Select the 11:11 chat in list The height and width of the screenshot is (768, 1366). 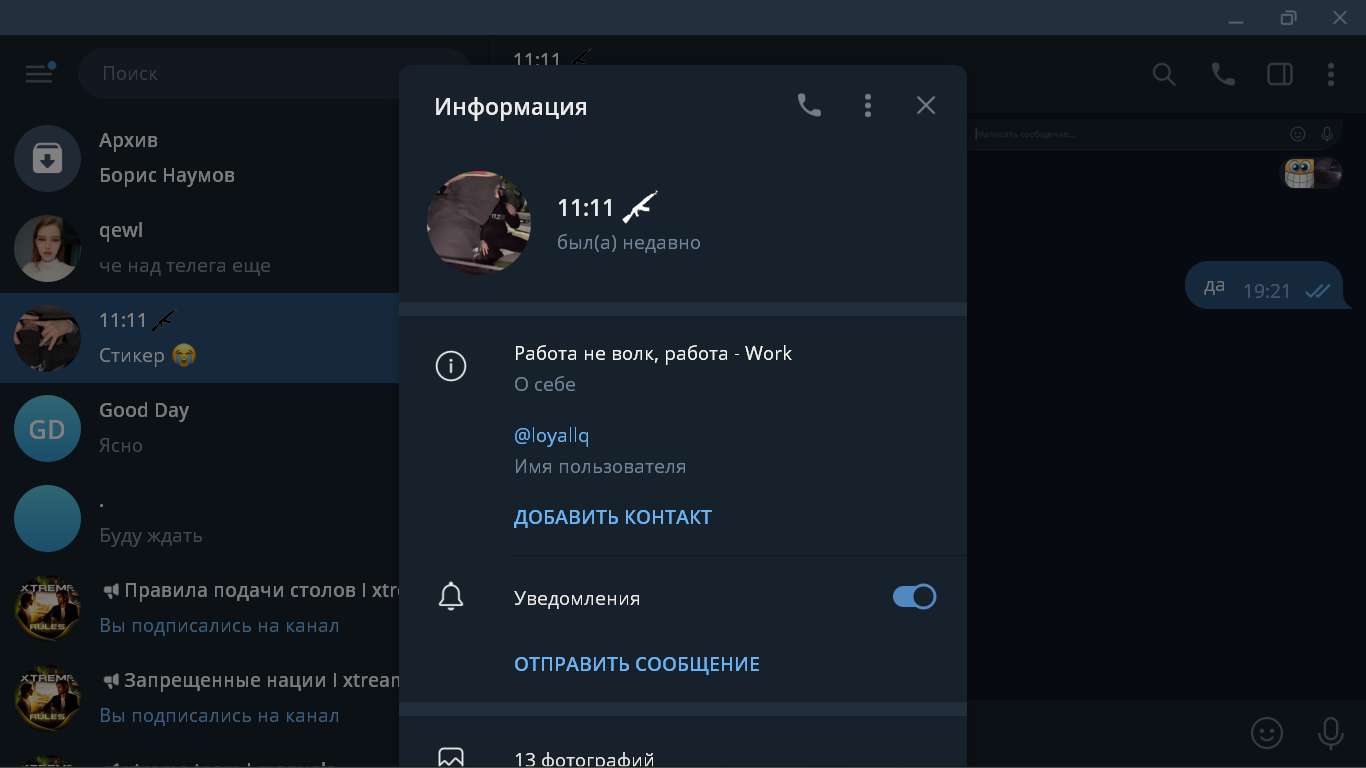pos(200,338)
